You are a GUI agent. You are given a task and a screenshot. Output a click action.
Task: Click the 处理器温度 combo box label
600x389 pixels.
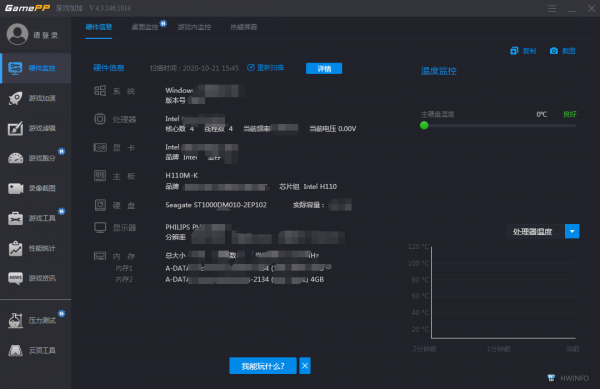click(x=533, y=231)
